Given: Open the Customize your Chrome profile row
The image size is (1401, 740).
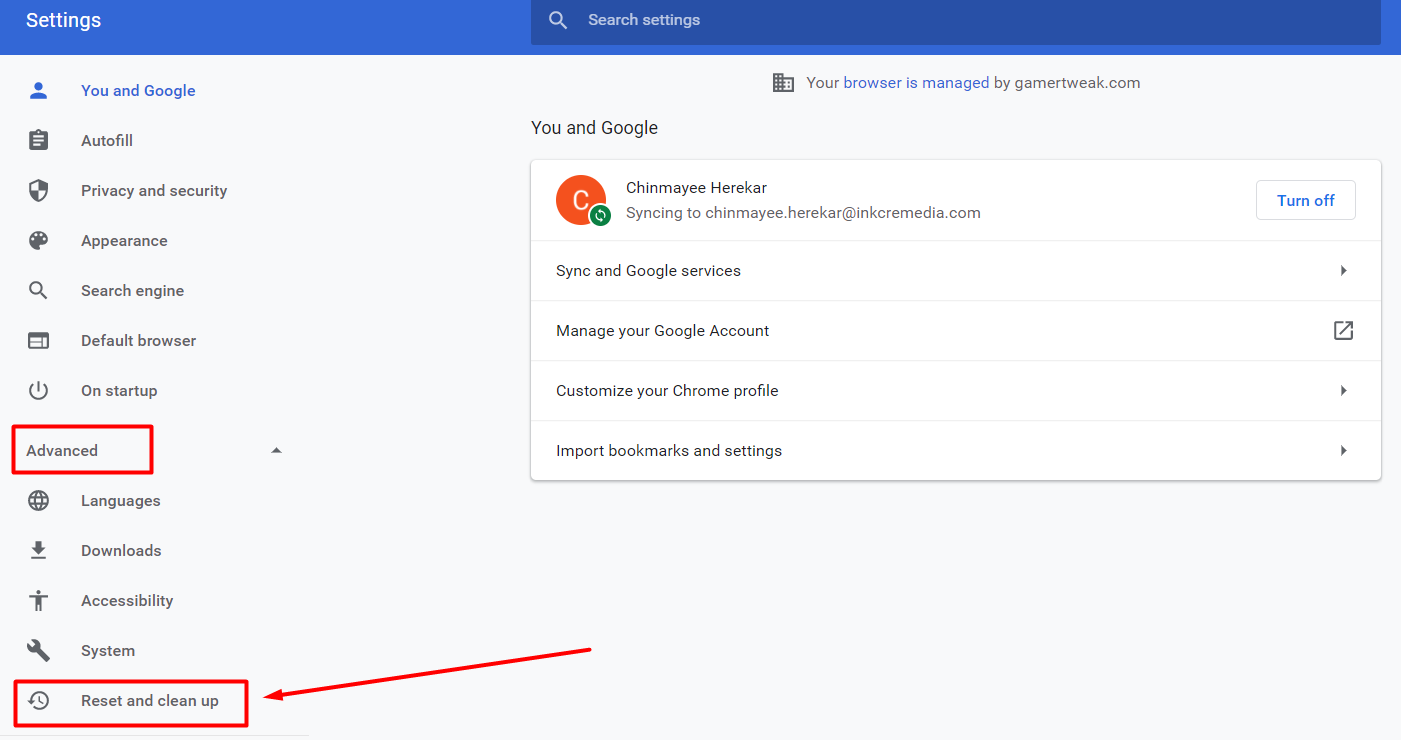Looking at the screenshot, I should [955, 391].
